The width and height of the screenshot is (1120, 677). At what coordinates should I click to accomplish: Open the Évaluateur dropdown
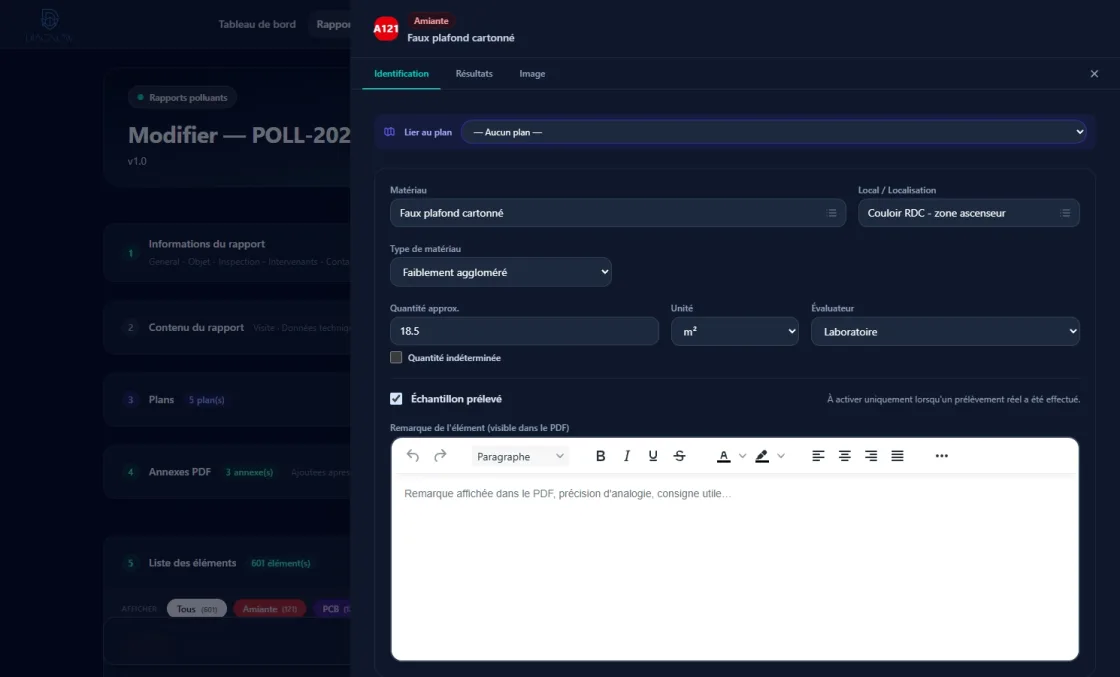click(x=945, y=331)
